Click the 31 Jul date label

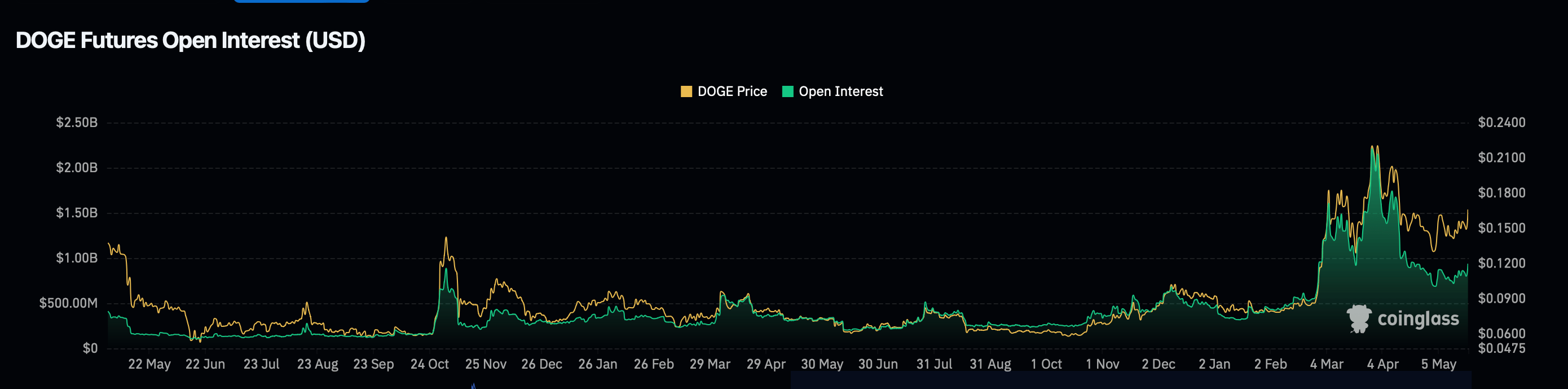click(x=933, y=364)
